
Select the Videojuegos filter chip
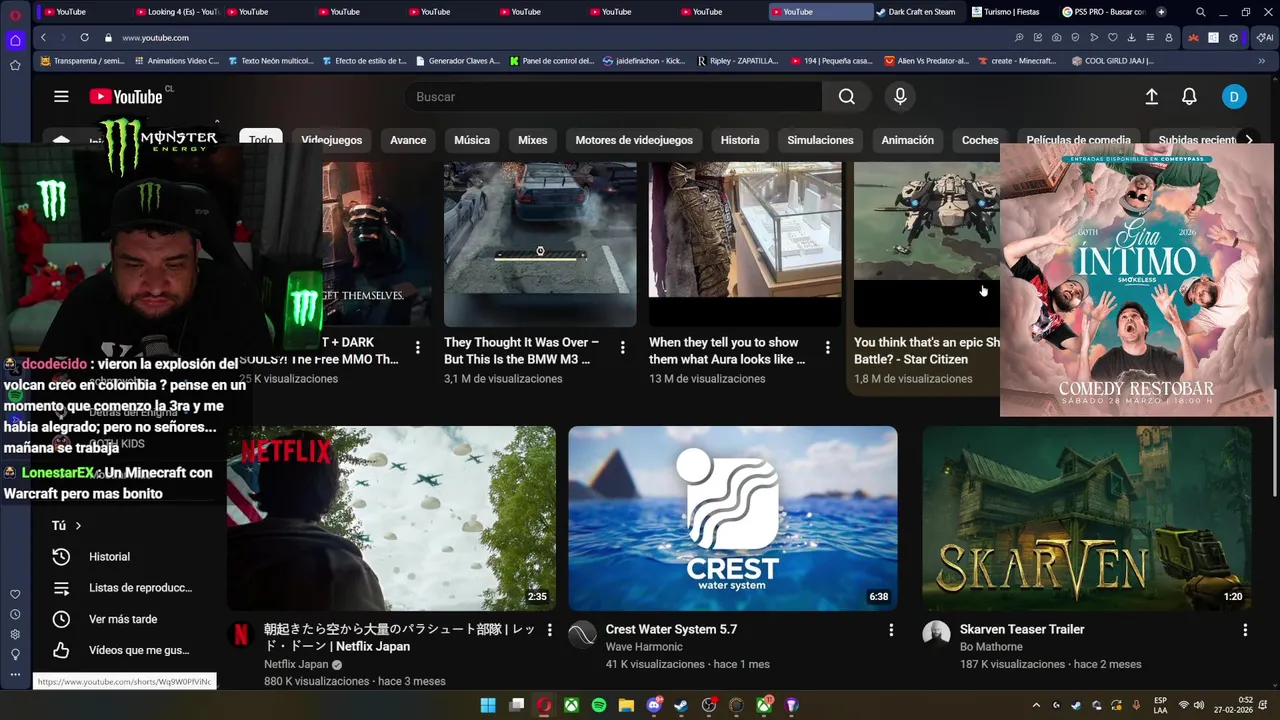click(x=331, y=140)
